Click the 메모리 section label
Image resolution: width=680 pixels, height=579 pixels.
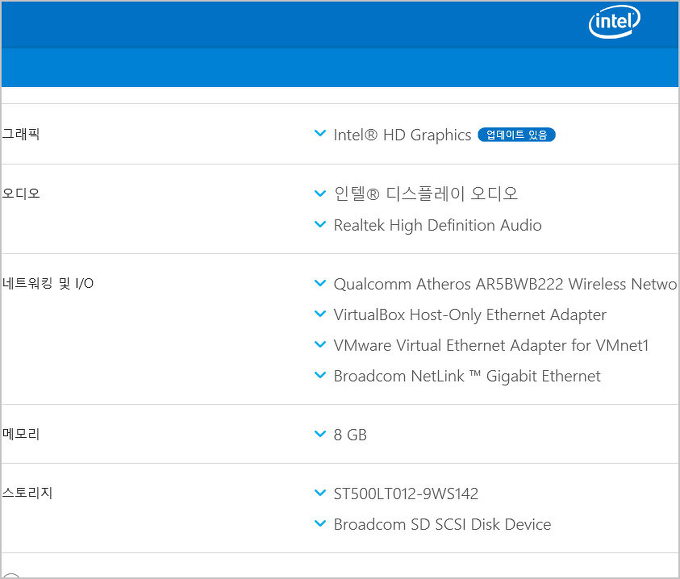click(x=21, y=434)
